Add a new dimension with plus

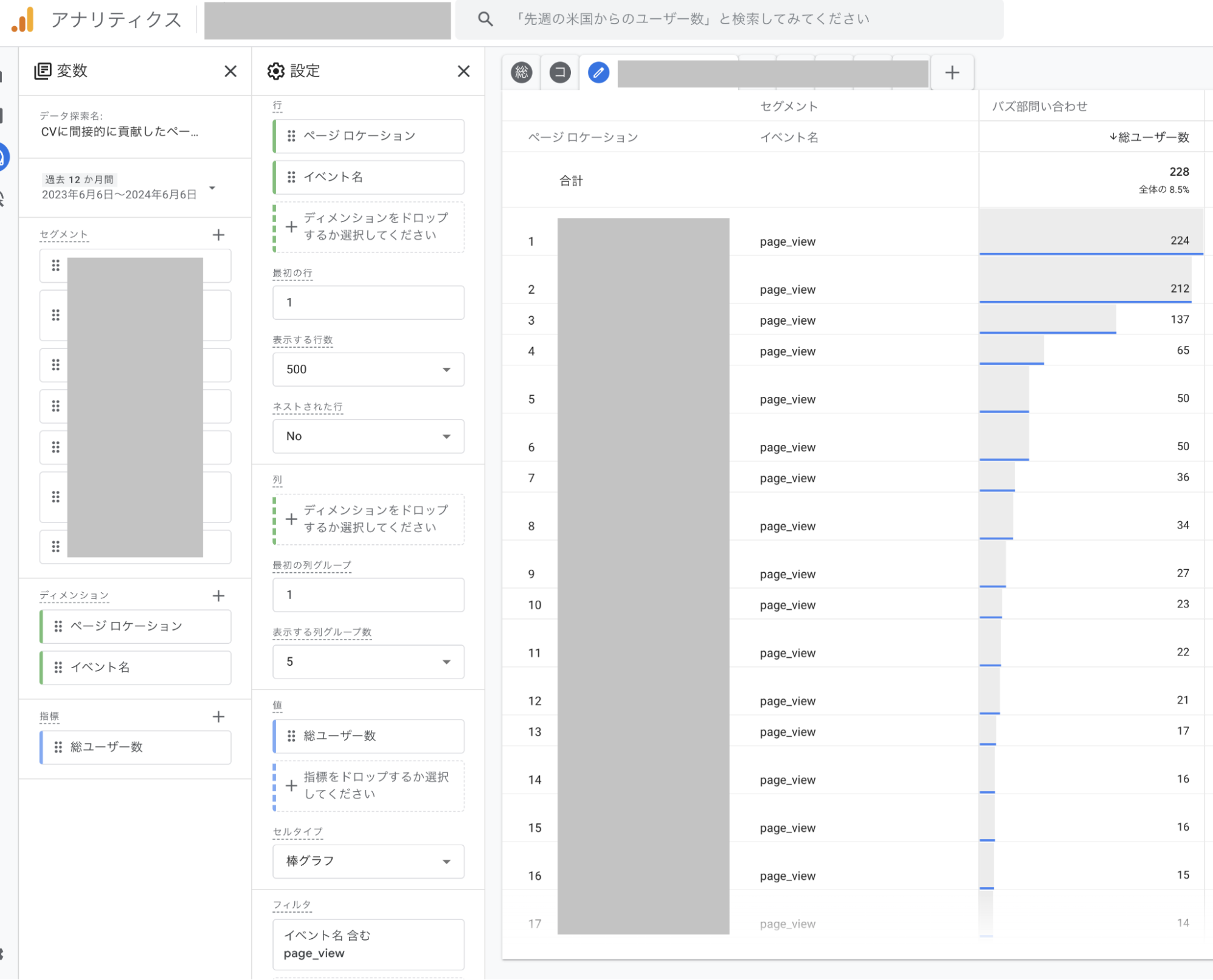[218, 596]
